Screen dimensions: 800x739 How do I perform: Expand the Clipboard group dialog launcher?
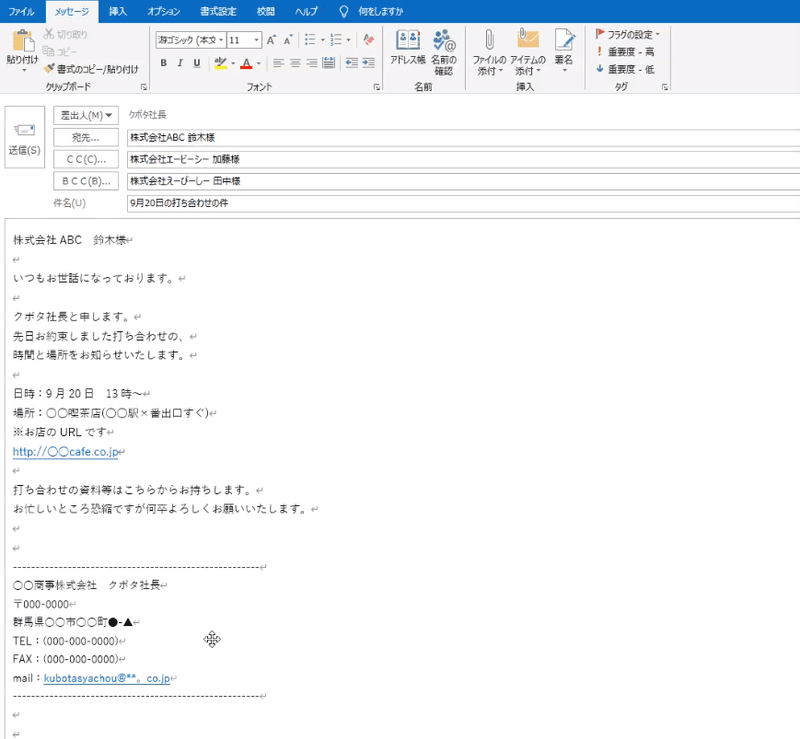click(x=144, y=87)
